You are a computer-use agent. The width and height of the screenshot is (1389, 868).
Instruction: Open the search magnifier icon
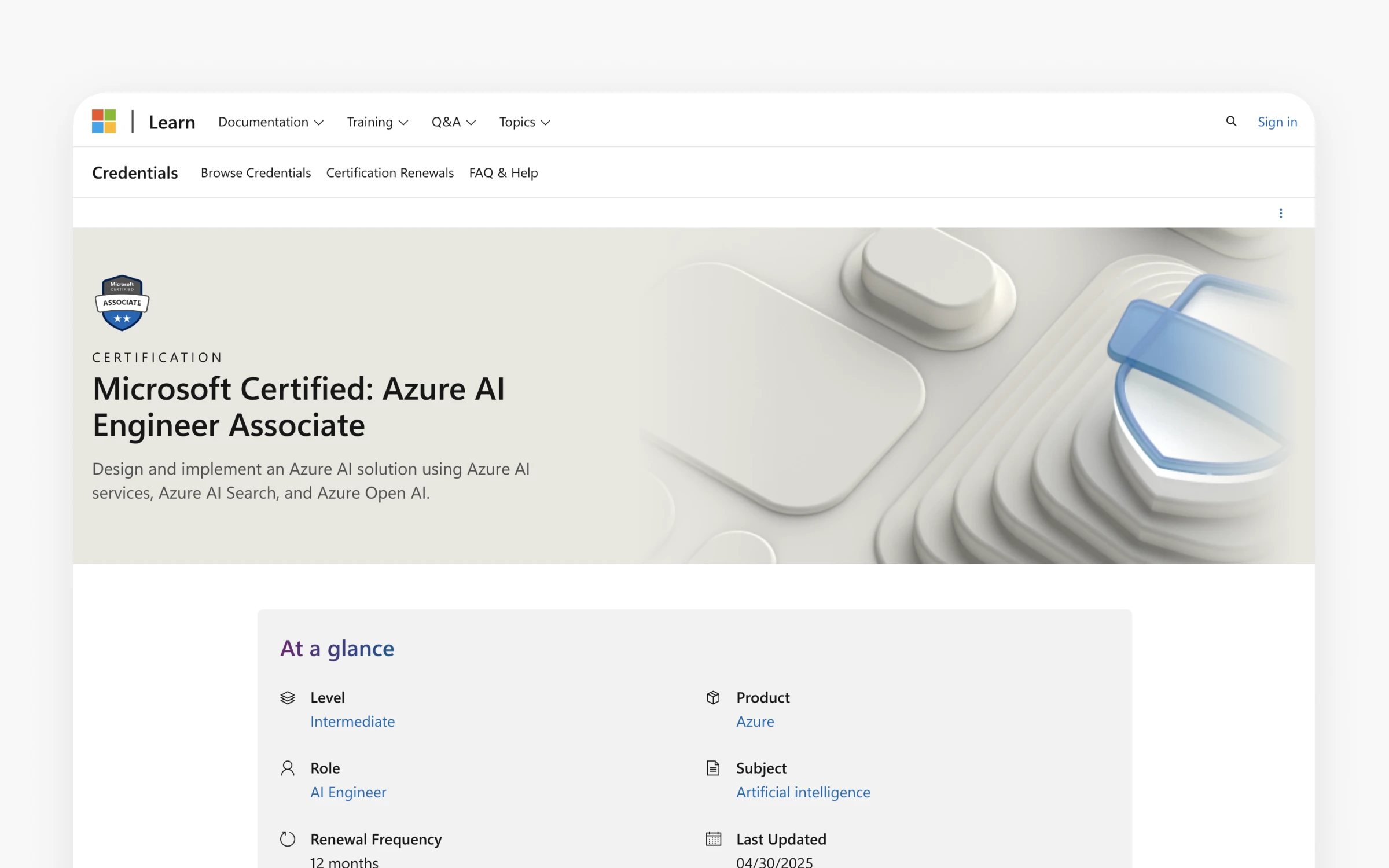pyautogui.click(x=1231, y=122)
